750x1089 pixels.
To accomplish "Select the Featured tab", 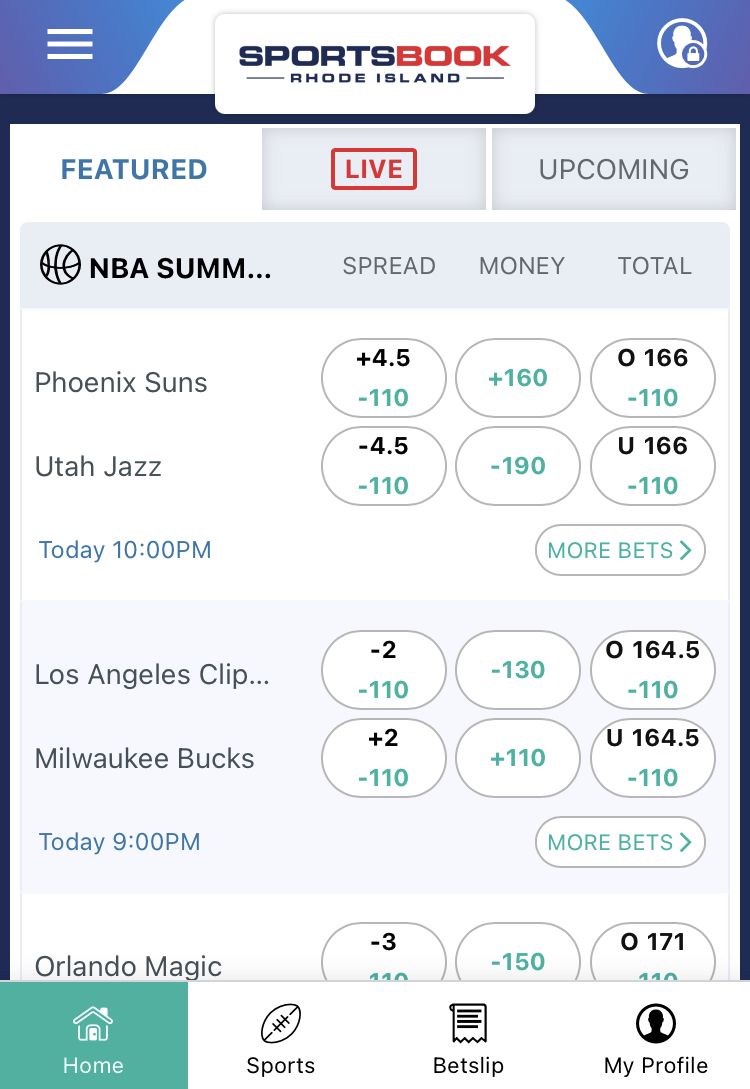I will (134, 169).
